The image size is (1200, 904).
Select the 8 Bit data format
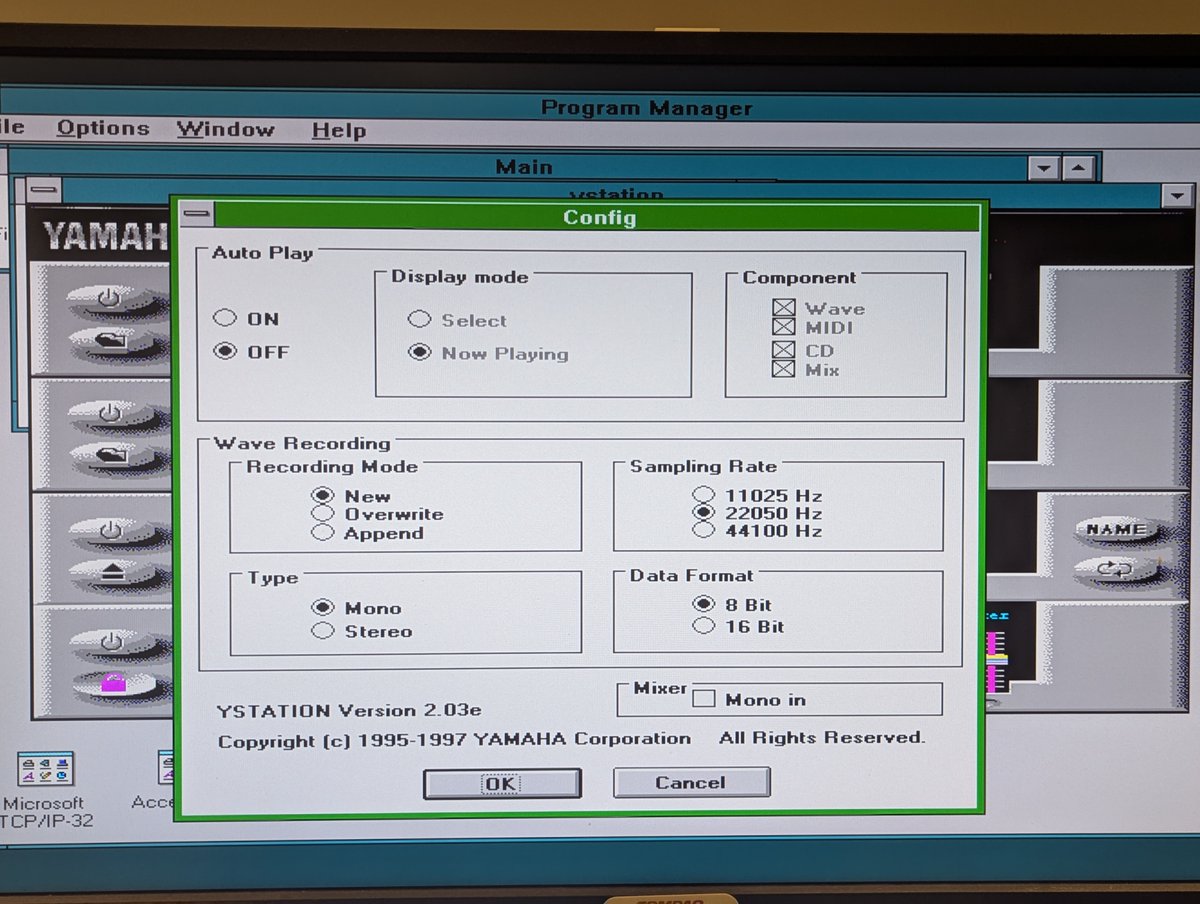tap(732, 605)
